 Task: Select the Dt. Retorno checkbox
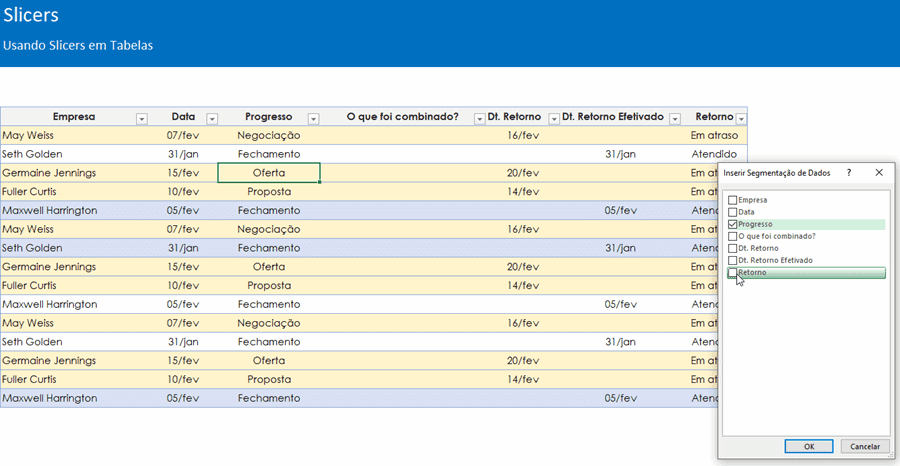point(733,248)
